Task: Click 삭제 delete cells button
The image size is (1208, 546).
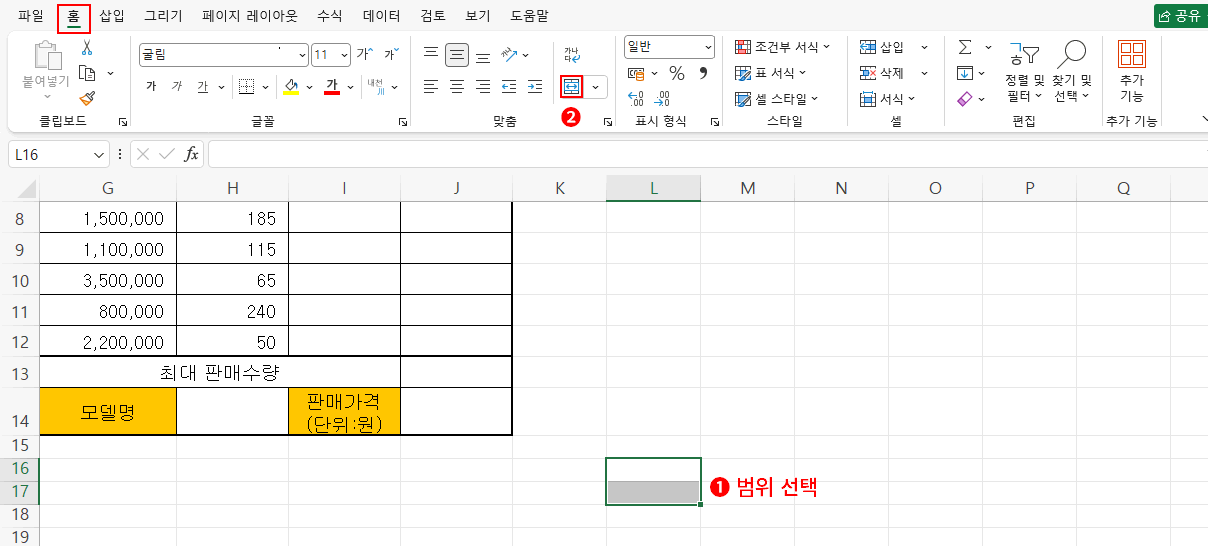Action: (883, 73)
